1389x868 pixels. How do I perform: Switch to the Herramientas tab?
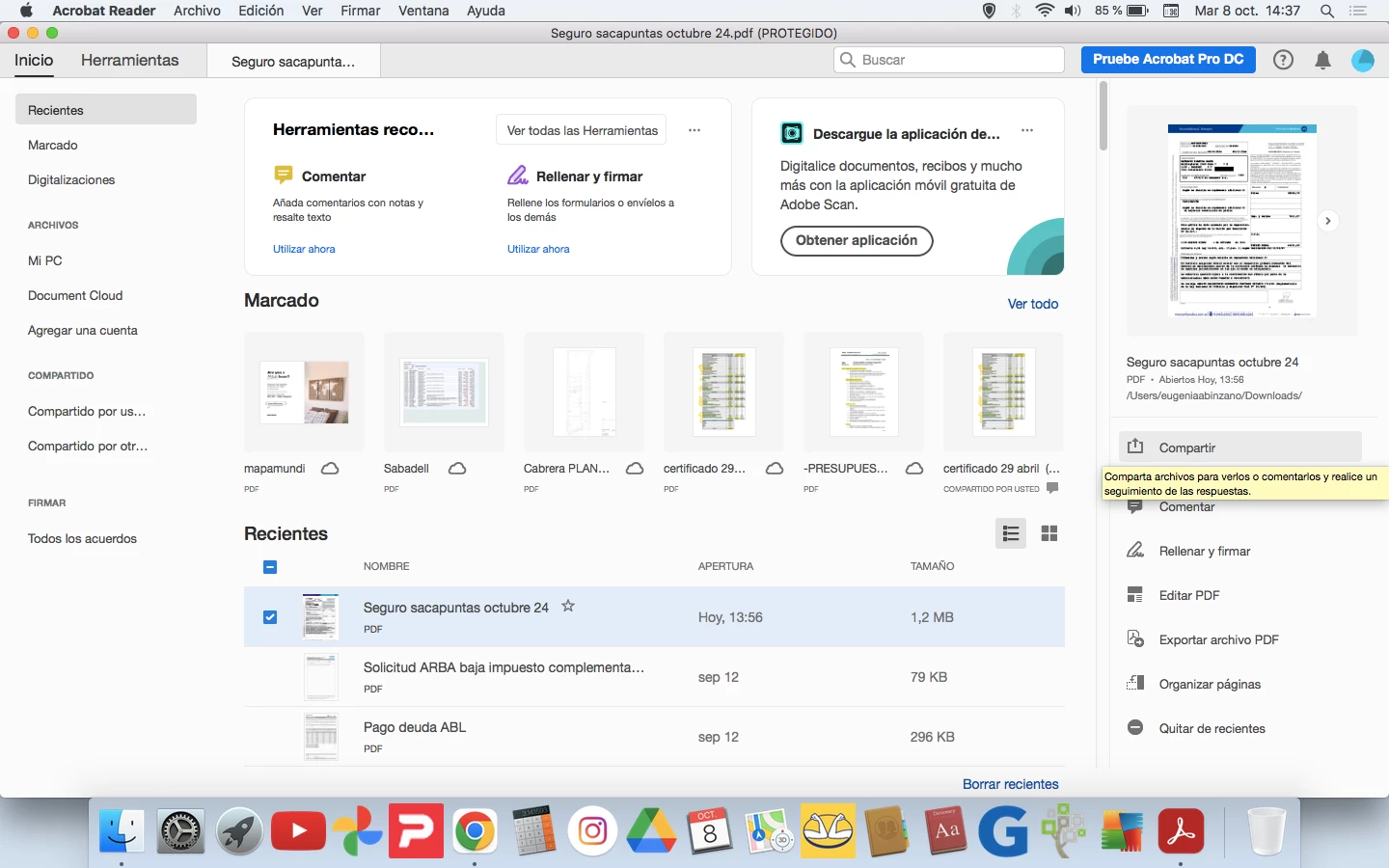pos(130,60)
